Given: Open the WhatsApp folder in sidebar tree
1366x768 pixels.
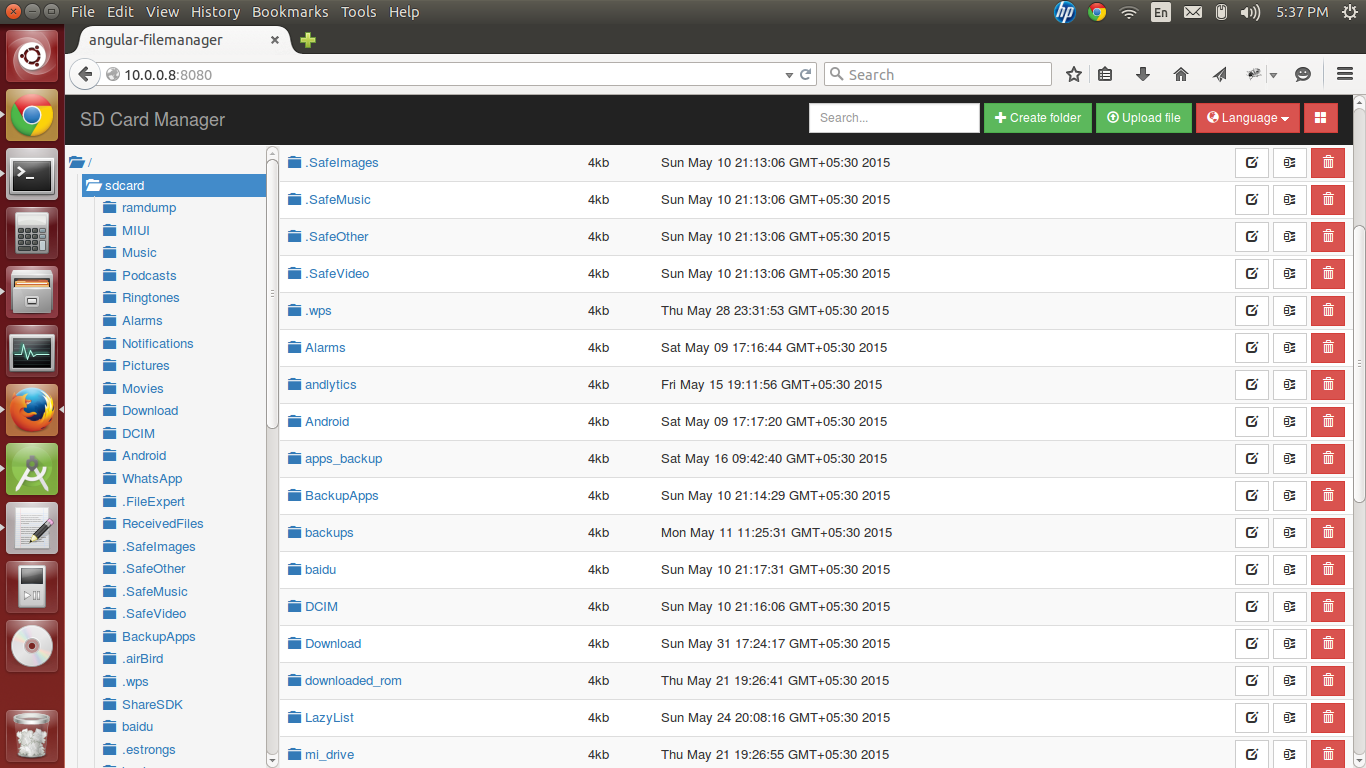Looking at the screenshot, I should (x=152, y=478).
